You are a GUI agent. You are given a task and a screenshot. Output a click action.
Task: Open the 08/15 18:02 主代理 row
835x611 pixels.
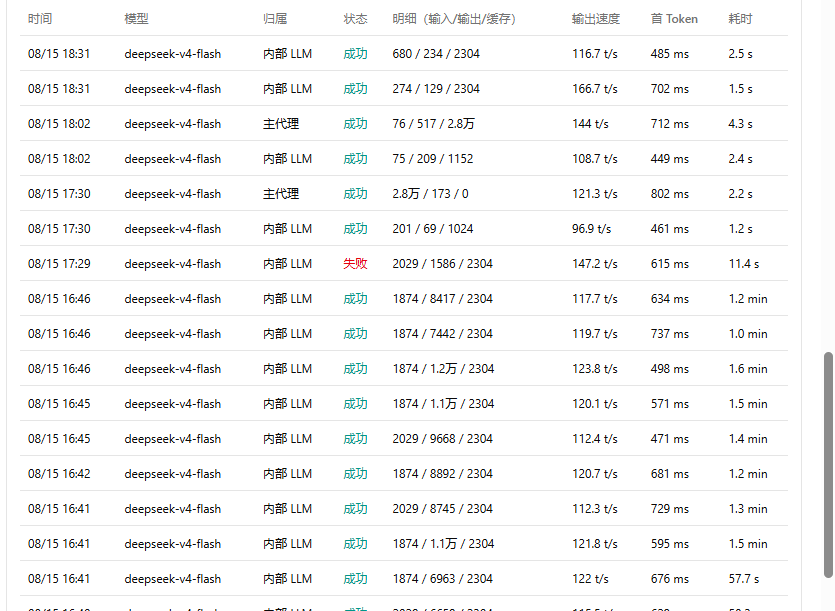click(x=404, y=124)
